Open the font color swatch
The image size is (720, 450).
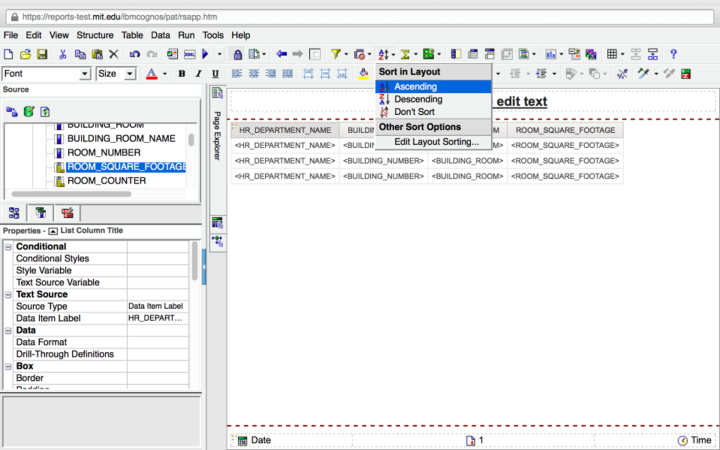pyautogui.click(x=151, y=74)
